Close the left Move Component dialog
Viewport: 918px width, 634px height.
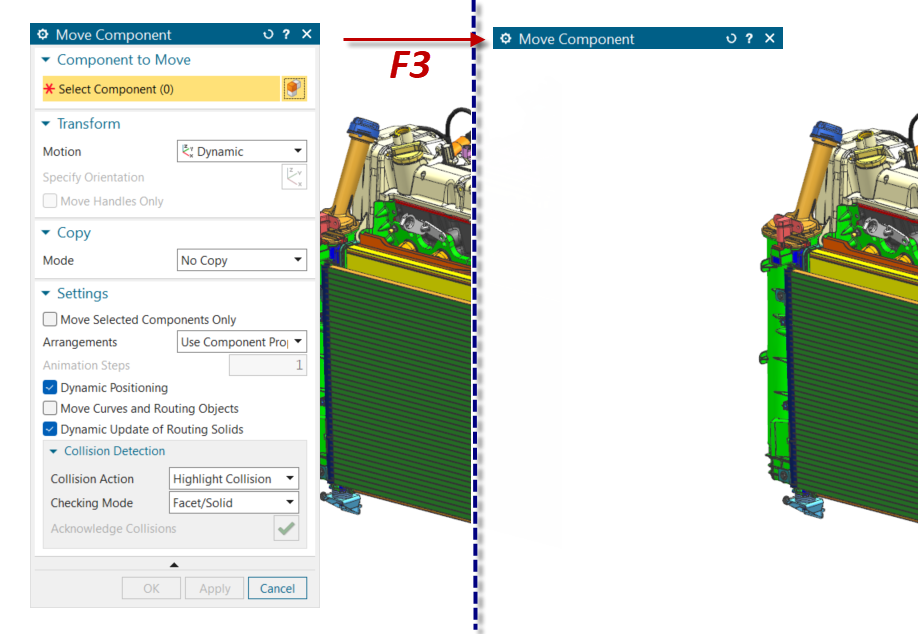point(306,34)
